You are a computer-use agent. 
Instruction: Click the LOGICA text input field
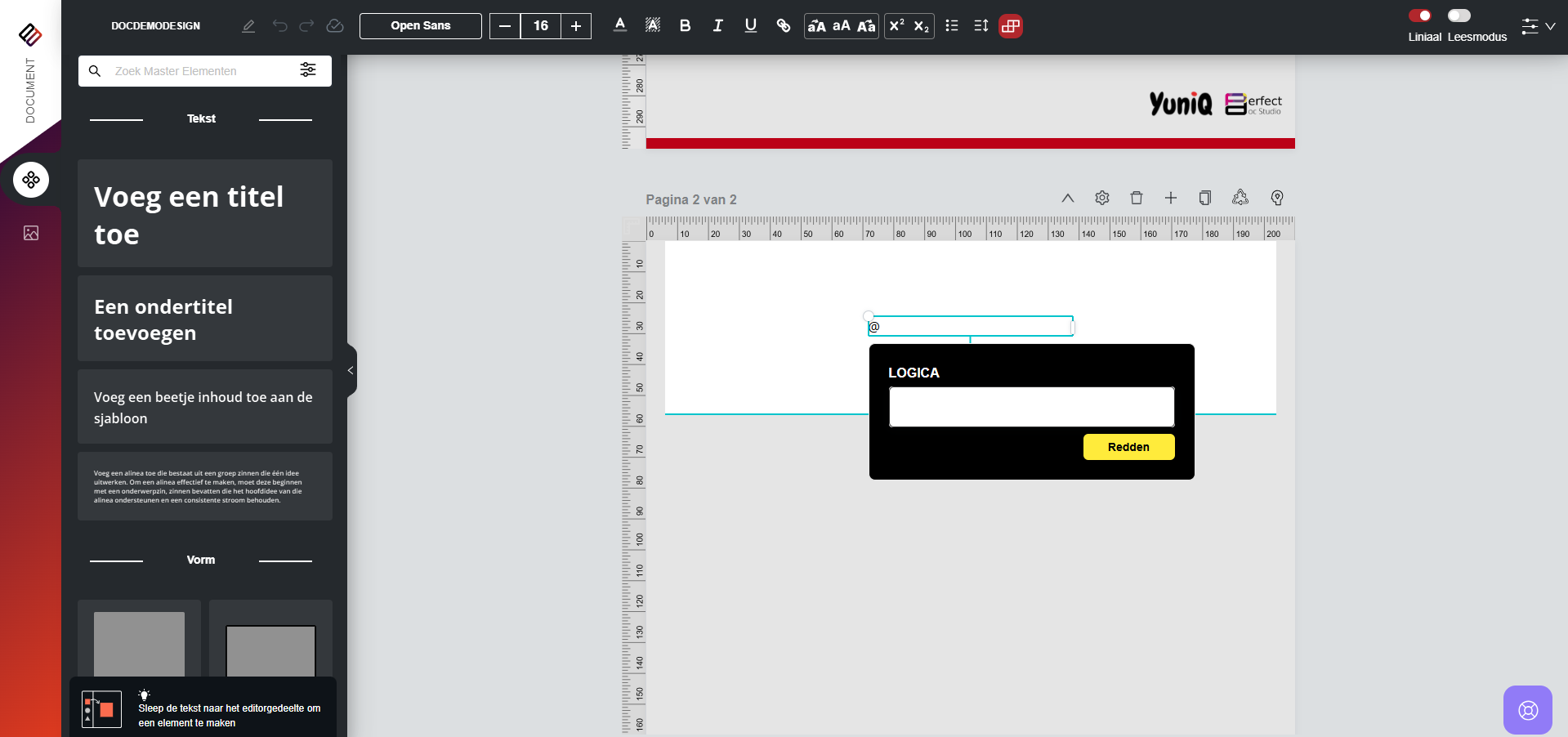[1031, 407]
